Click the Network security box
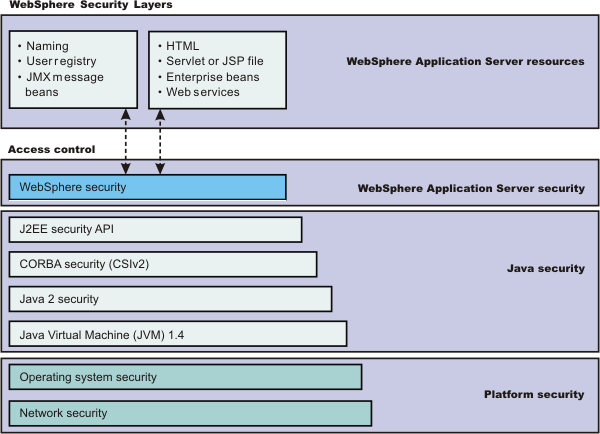Viewport: 600px width, 434px height. coord(190,413)
